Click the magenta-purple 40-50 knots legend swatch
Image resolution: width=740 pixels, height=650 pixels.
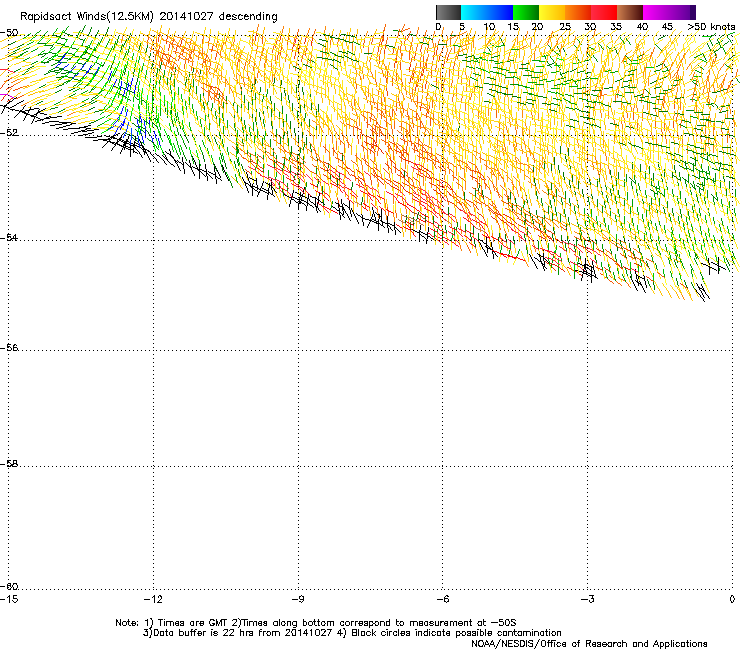[669, 12]
